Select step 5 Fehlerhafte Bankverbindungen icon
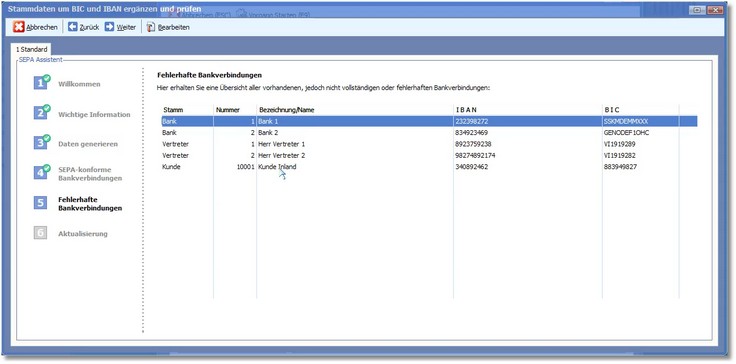 point(40,202)
